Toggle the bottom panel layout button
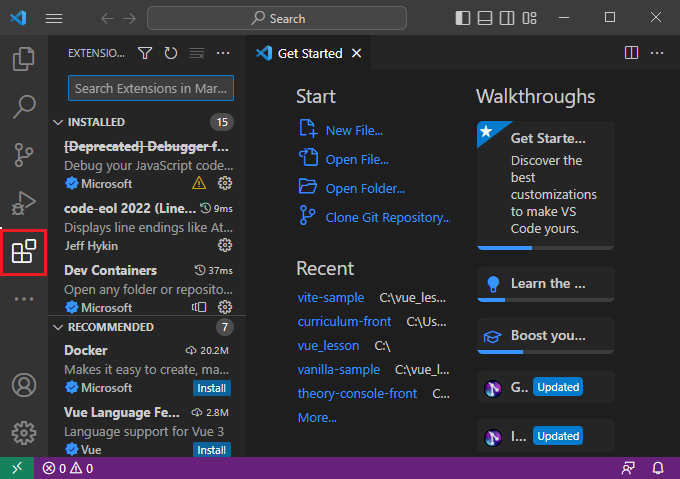Viewport: 680px width, 479px height. [485, 18]
